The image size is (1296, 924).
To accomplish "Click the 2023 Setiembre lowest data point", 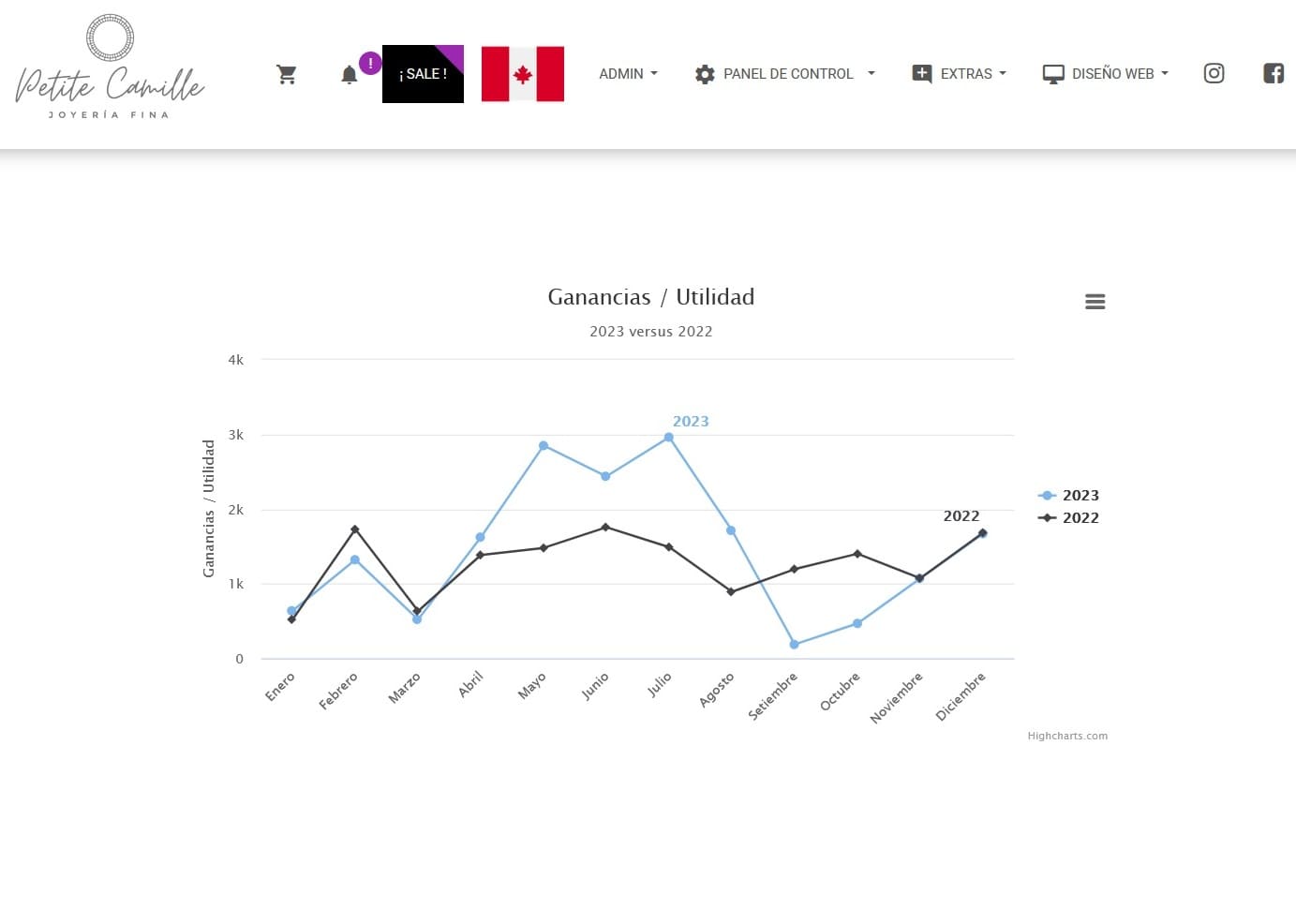I will (794, 645).
